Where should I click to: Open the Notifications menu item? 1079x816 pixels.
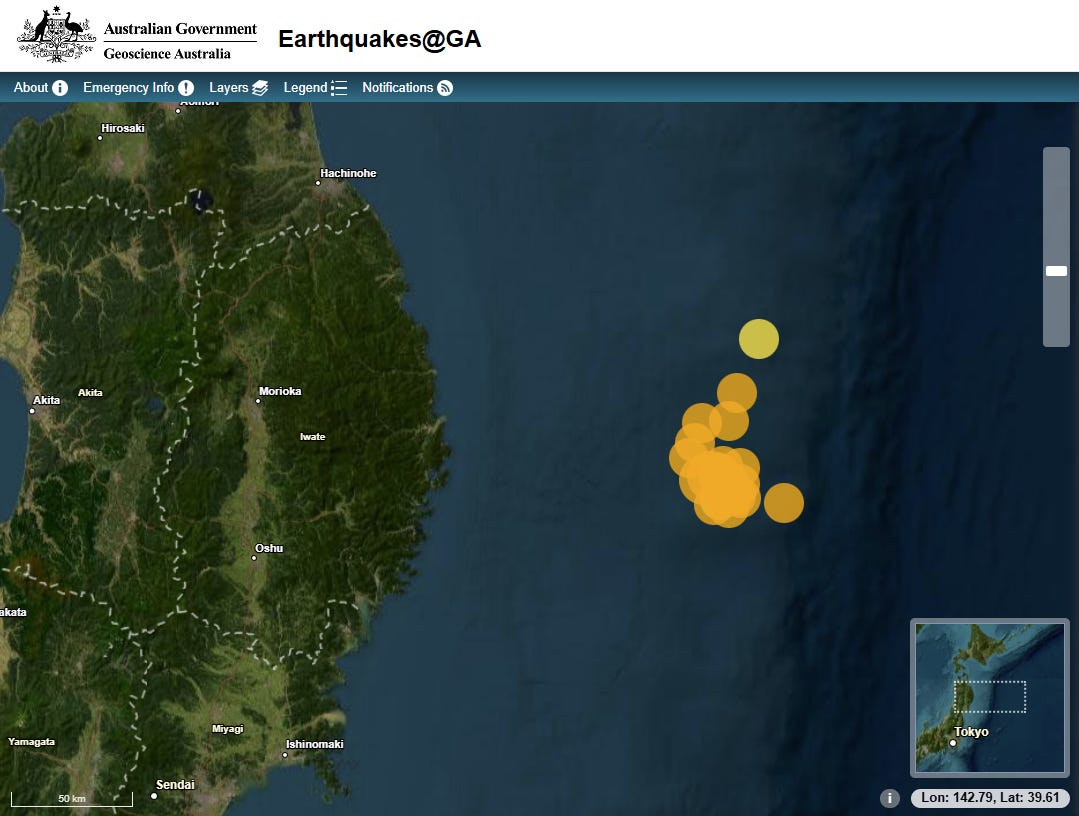pos(407,87)
